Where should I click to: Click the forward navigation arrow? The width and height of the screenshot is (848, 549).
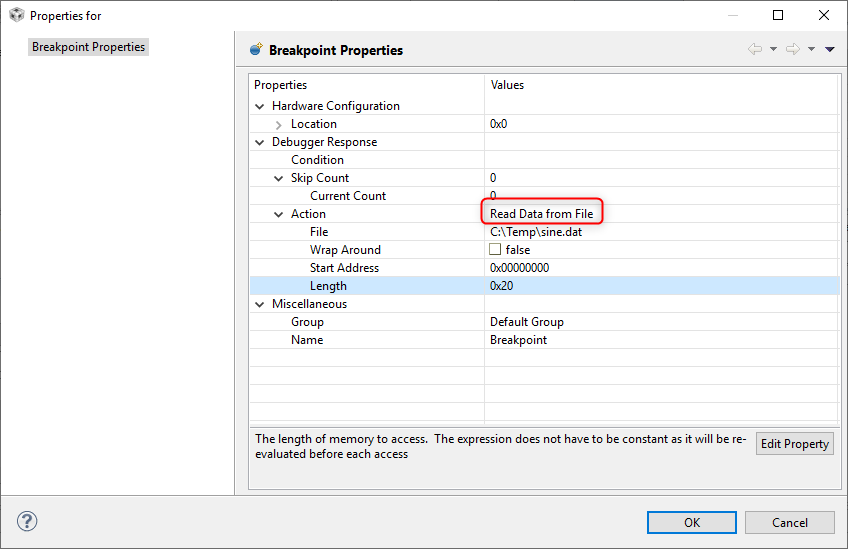pos(792,49)
